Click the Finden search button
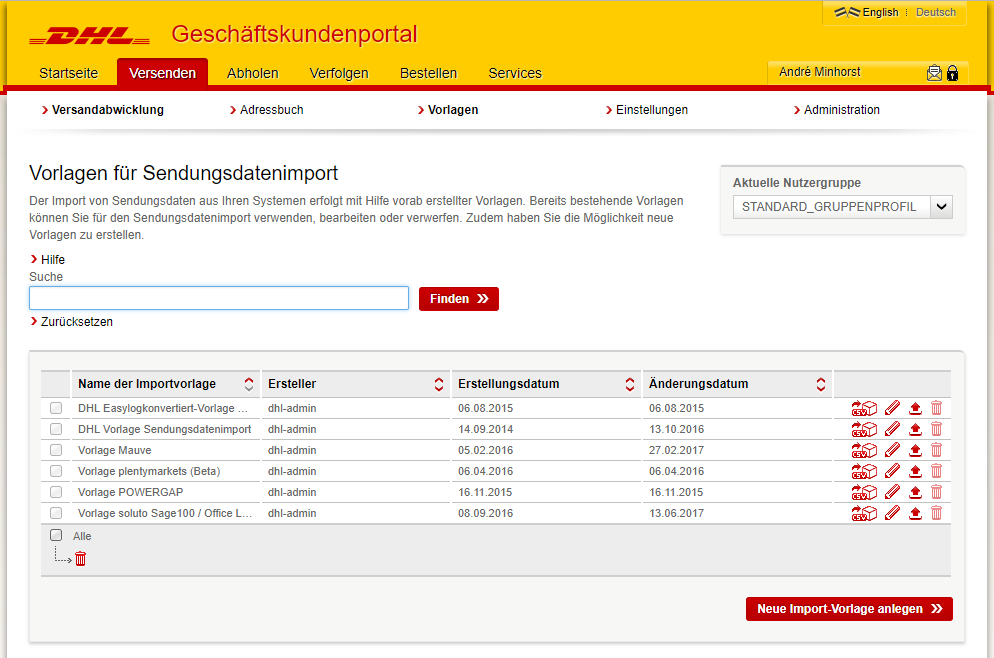Viewport: 994px width, 658px height. point(459,299)
